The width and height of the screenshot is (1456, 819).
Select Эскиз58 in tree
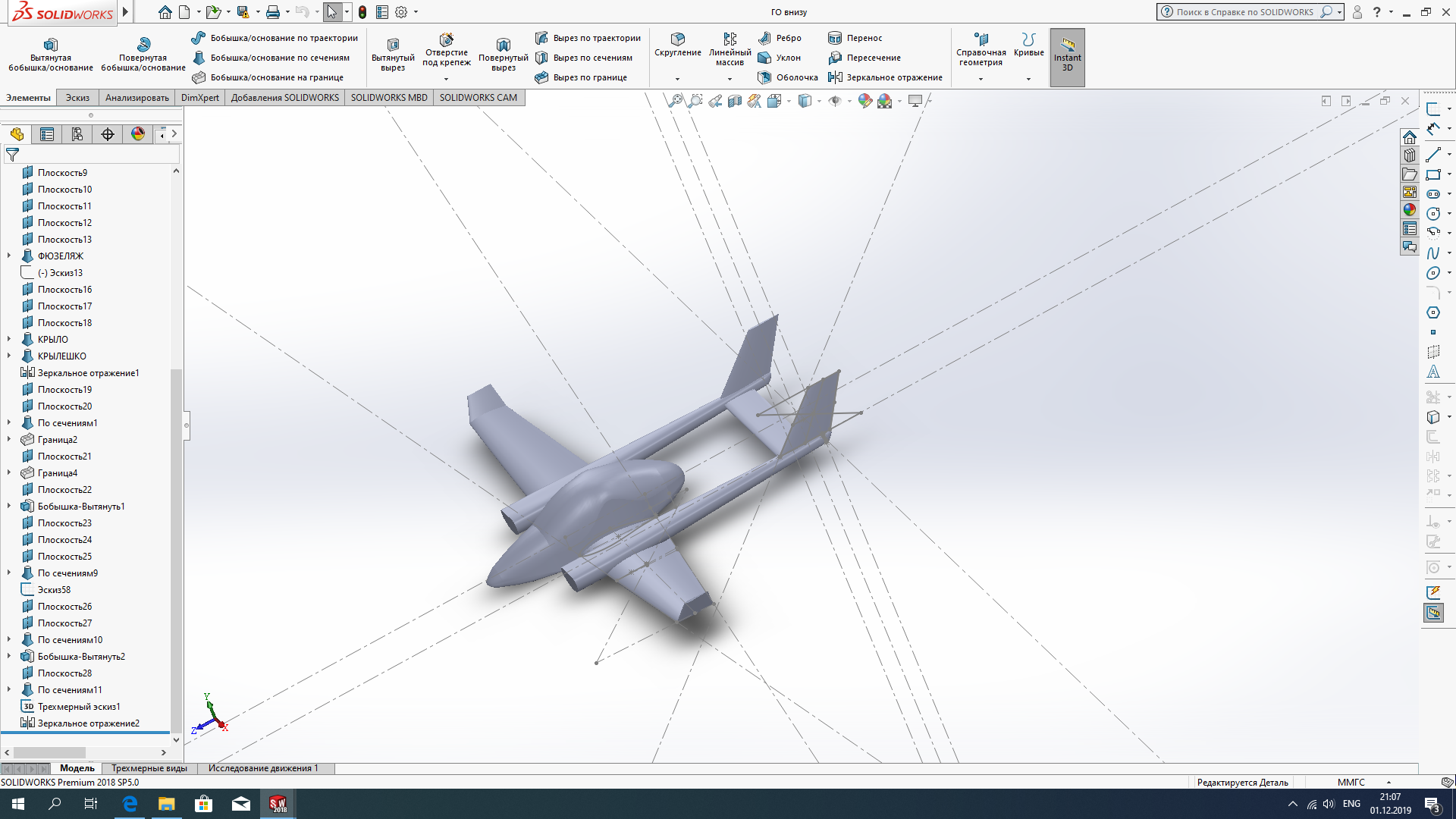(x=46, y=590)
